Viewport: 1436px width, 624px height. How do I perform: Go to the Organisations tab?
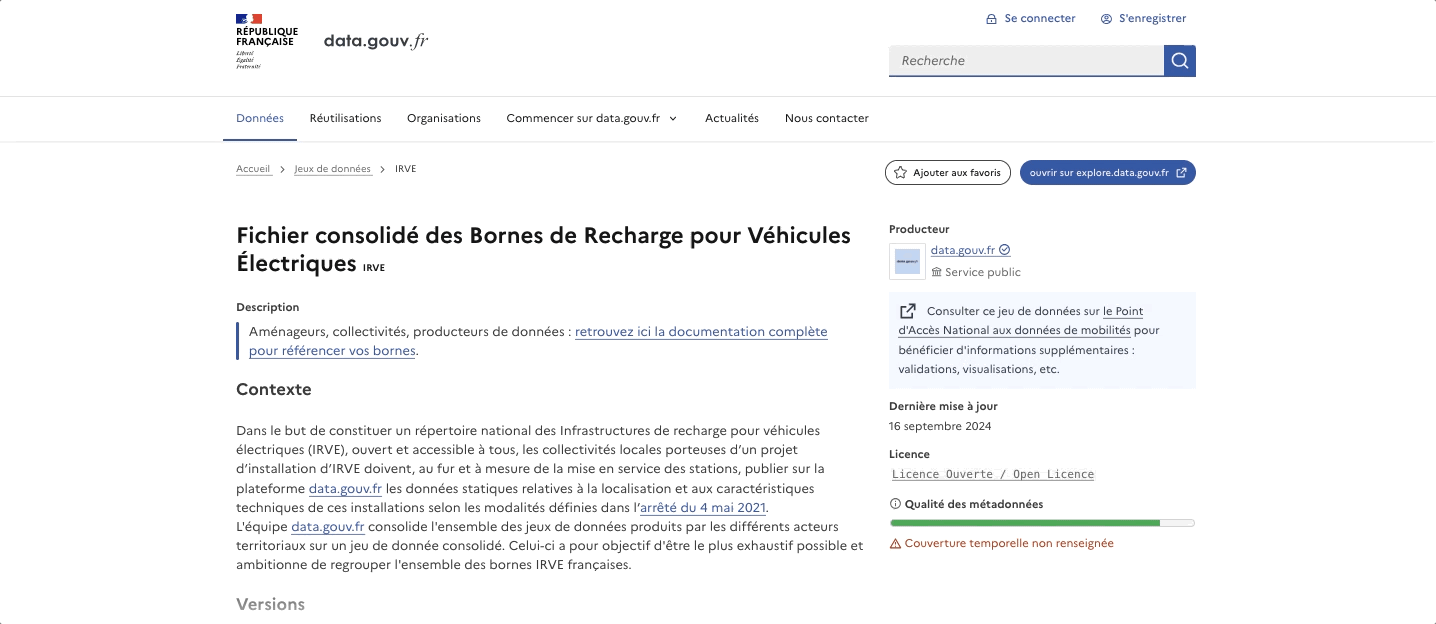(x=444, y=118)
